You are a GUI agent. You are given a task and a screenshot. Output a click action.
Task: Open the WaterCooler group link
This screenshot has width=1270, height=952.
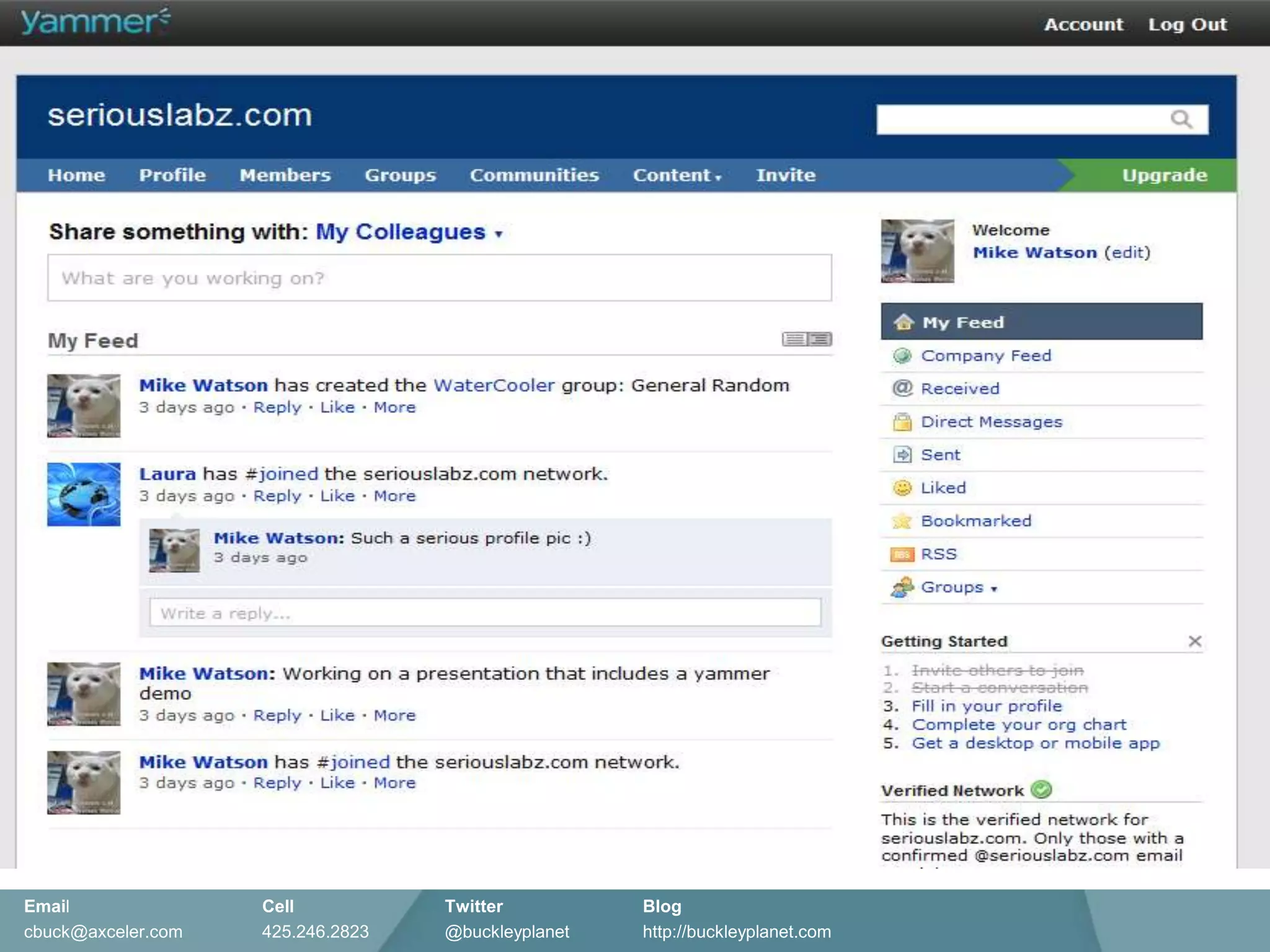click(494, 386)
